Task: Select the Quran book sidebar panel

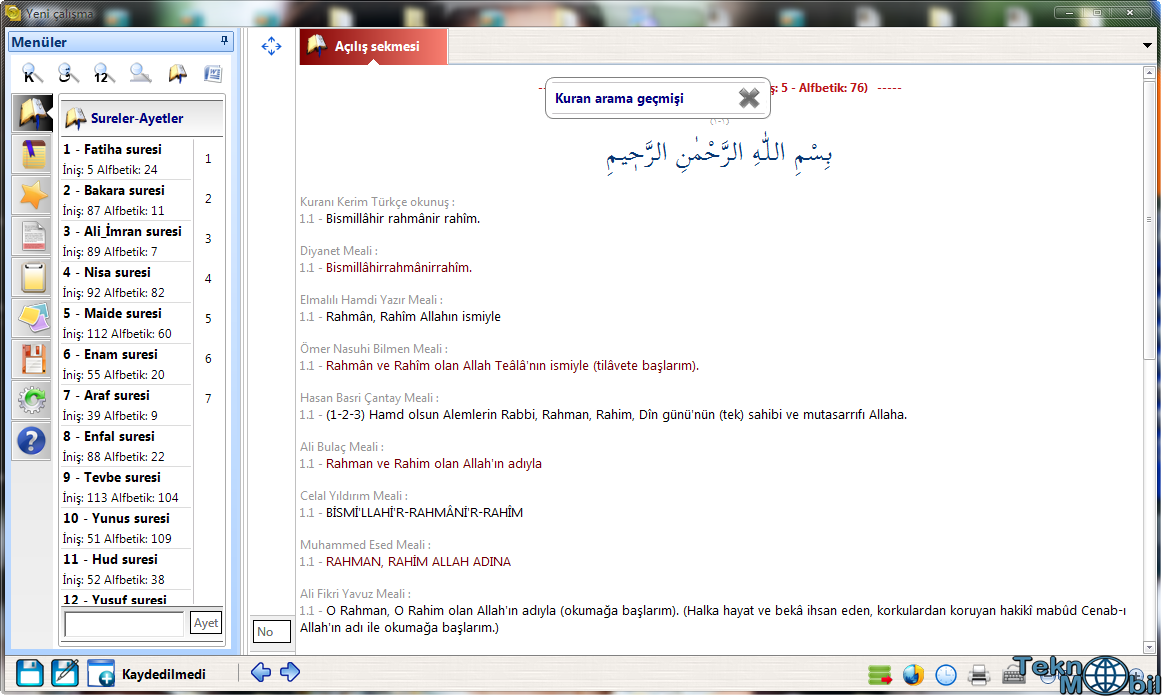Action: click(x=33, y=113)
